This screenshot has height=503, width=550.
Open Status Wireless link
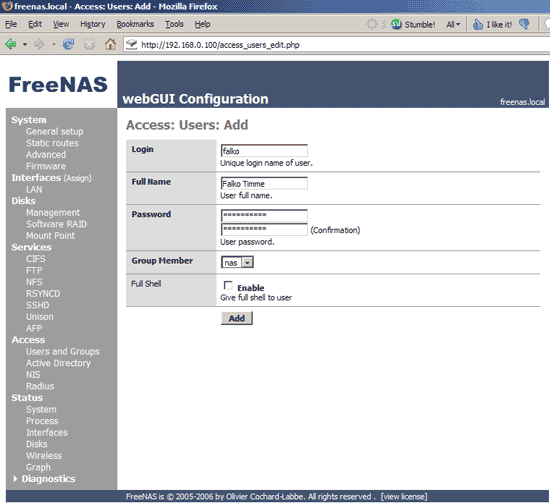pos(44,456)
